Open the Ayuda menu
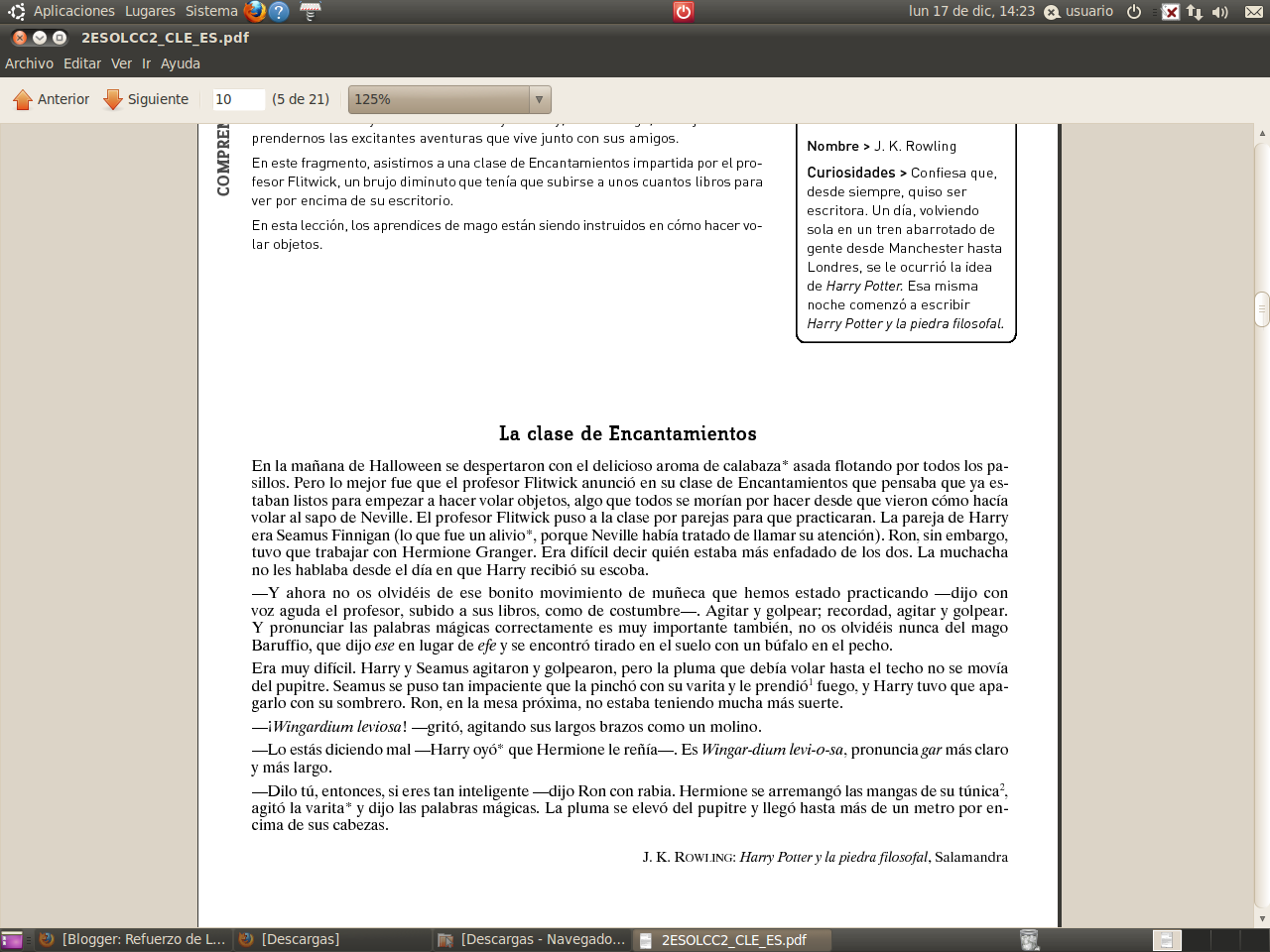 tap(181, 63)
